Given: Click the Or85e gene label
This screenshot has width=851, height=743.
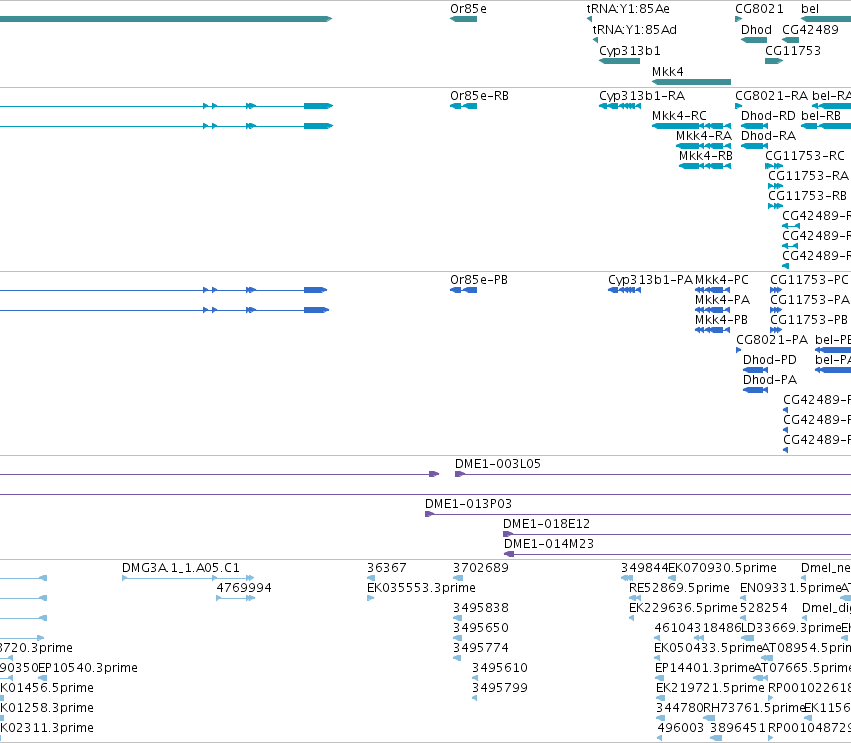Looking at the screenshot, I should (x=468, y=9).
